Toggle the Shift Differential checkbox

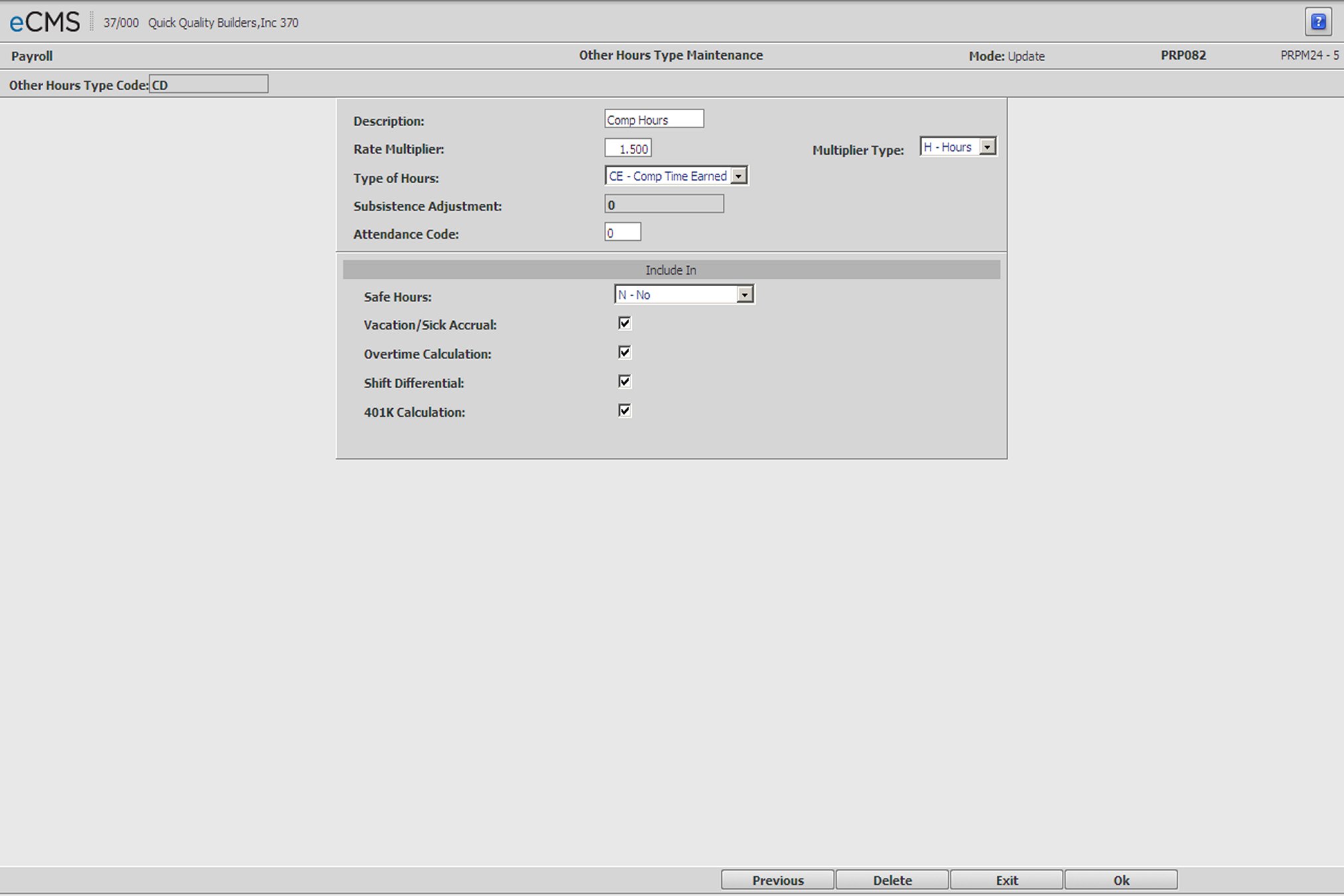[x=625, y=382]
